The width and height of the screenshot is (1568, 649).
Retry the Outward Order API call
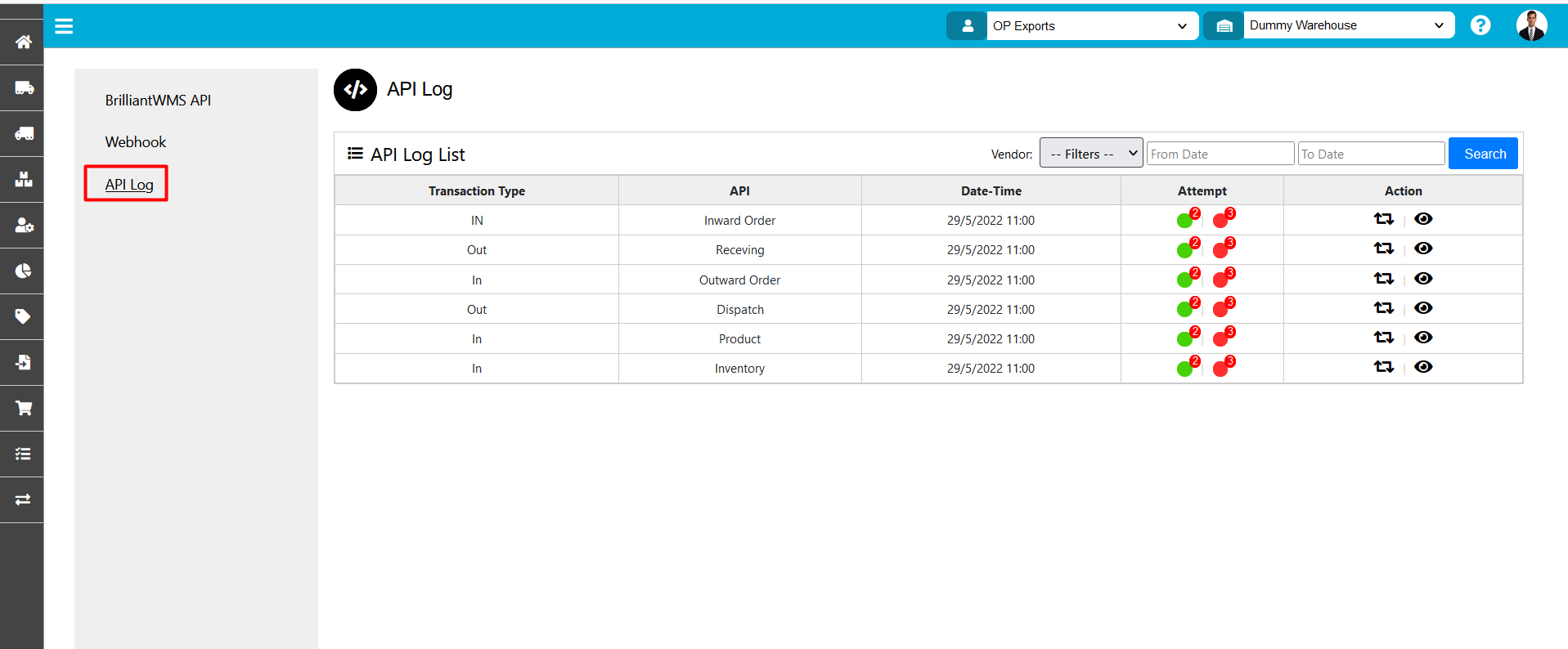pyautogui.click(x=1383, y=279)
